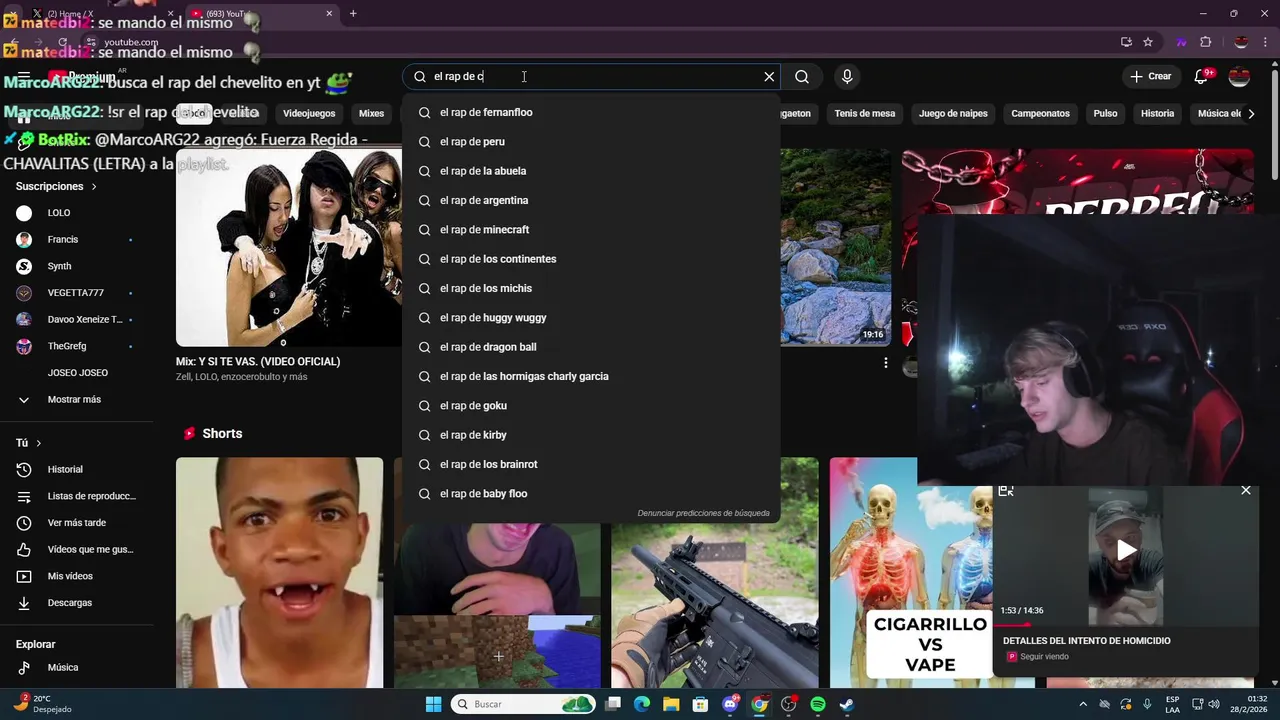Choose suggestion "el rap de minecraft"

pyautogui.click(x=591, y=230)
